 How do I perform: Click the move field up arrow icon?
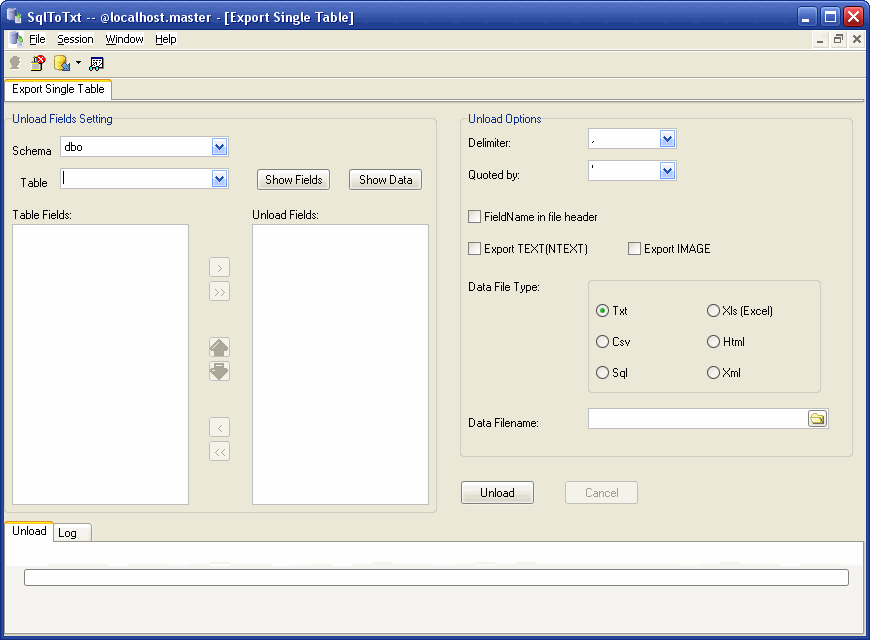(219, 347)
